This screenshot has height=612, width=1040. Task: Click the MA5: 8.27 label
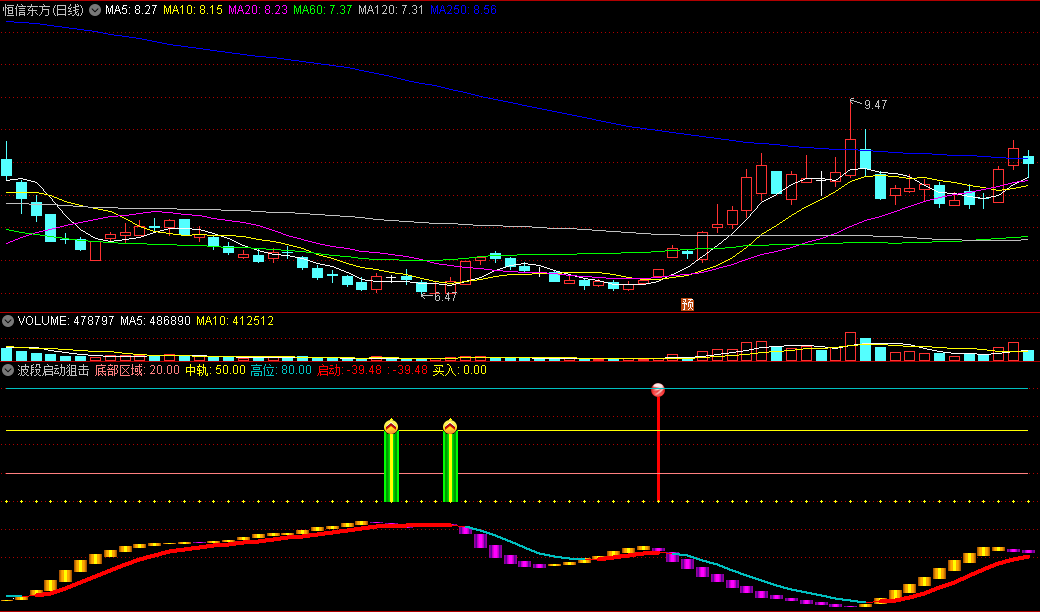131,10
